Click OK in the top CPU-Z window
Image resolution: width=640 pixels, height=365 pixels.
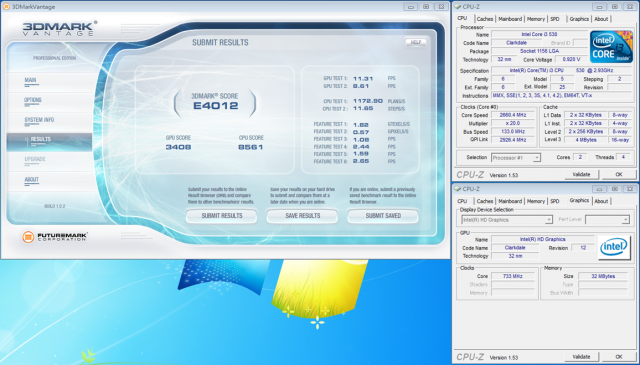[619, 174]
